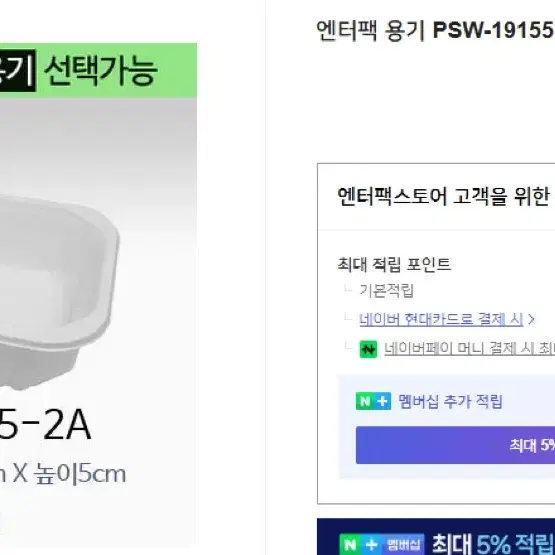The width and height of the screenshot is (555, 555).
Task: Click the product title 엔터팩 용기 PSW-19155
Action: (x=435, y=30)
